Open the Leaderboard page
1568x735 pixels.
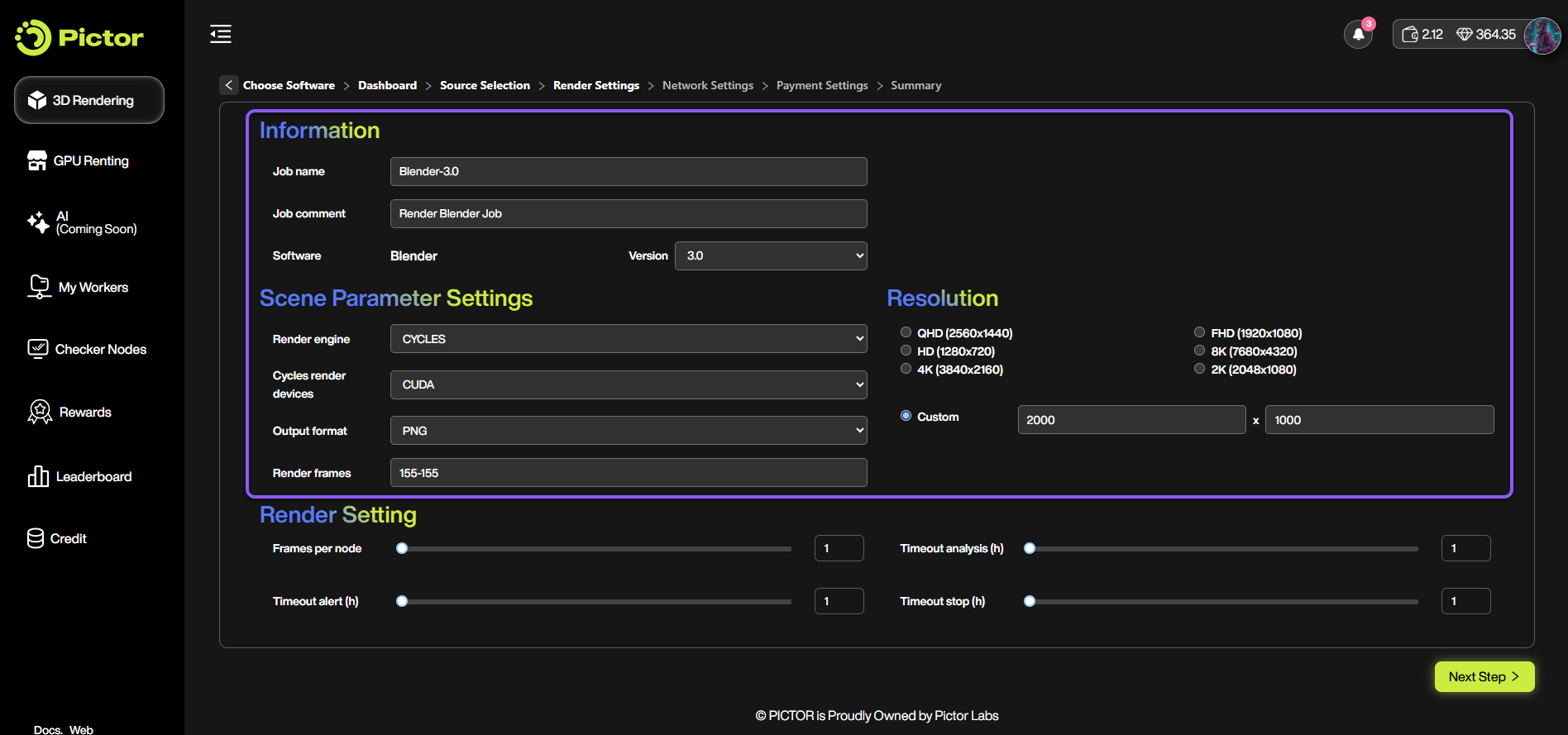point(93,477)
